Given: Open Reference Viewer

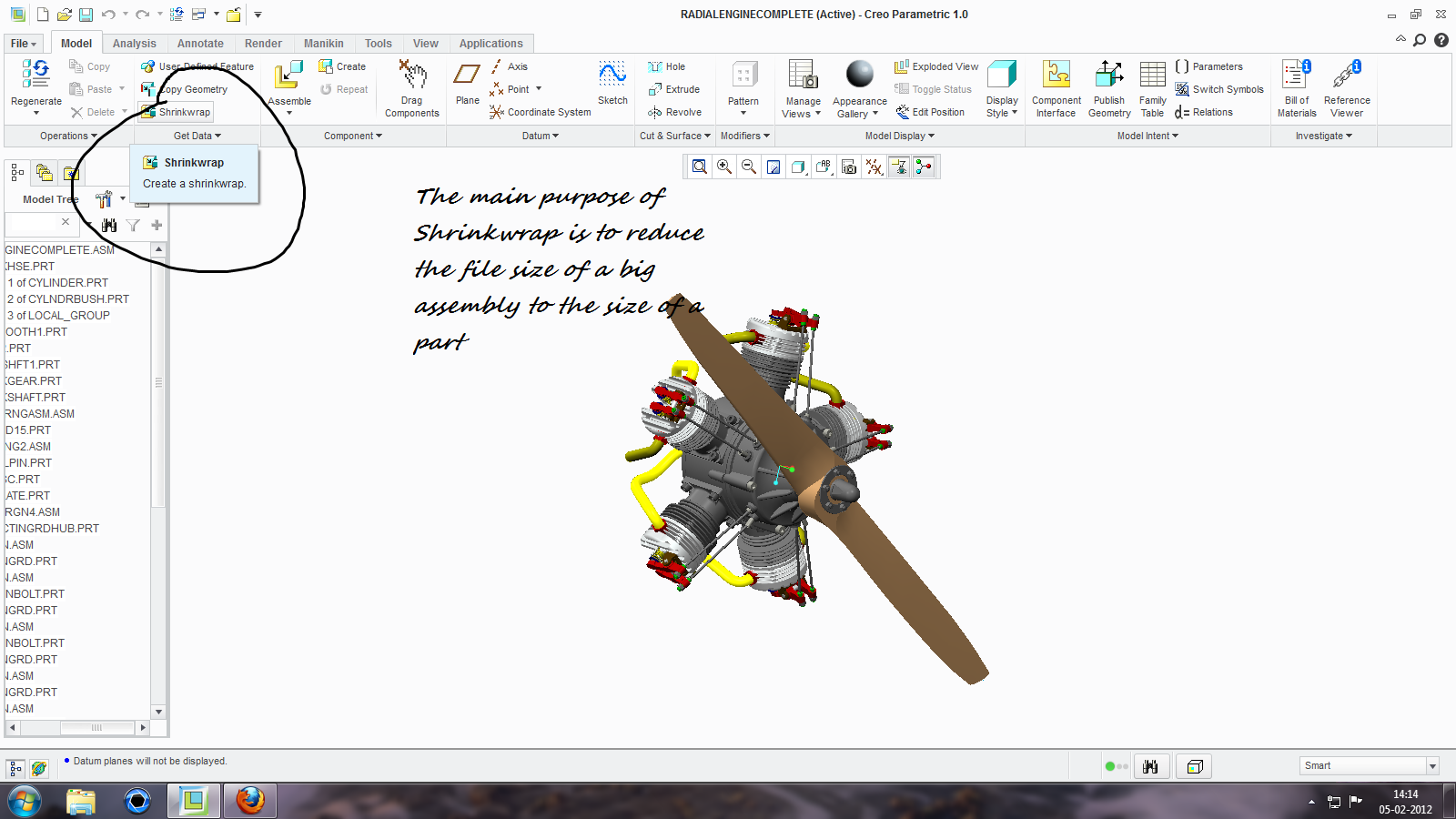Looking at the screenshot, I should (1347, 89).
